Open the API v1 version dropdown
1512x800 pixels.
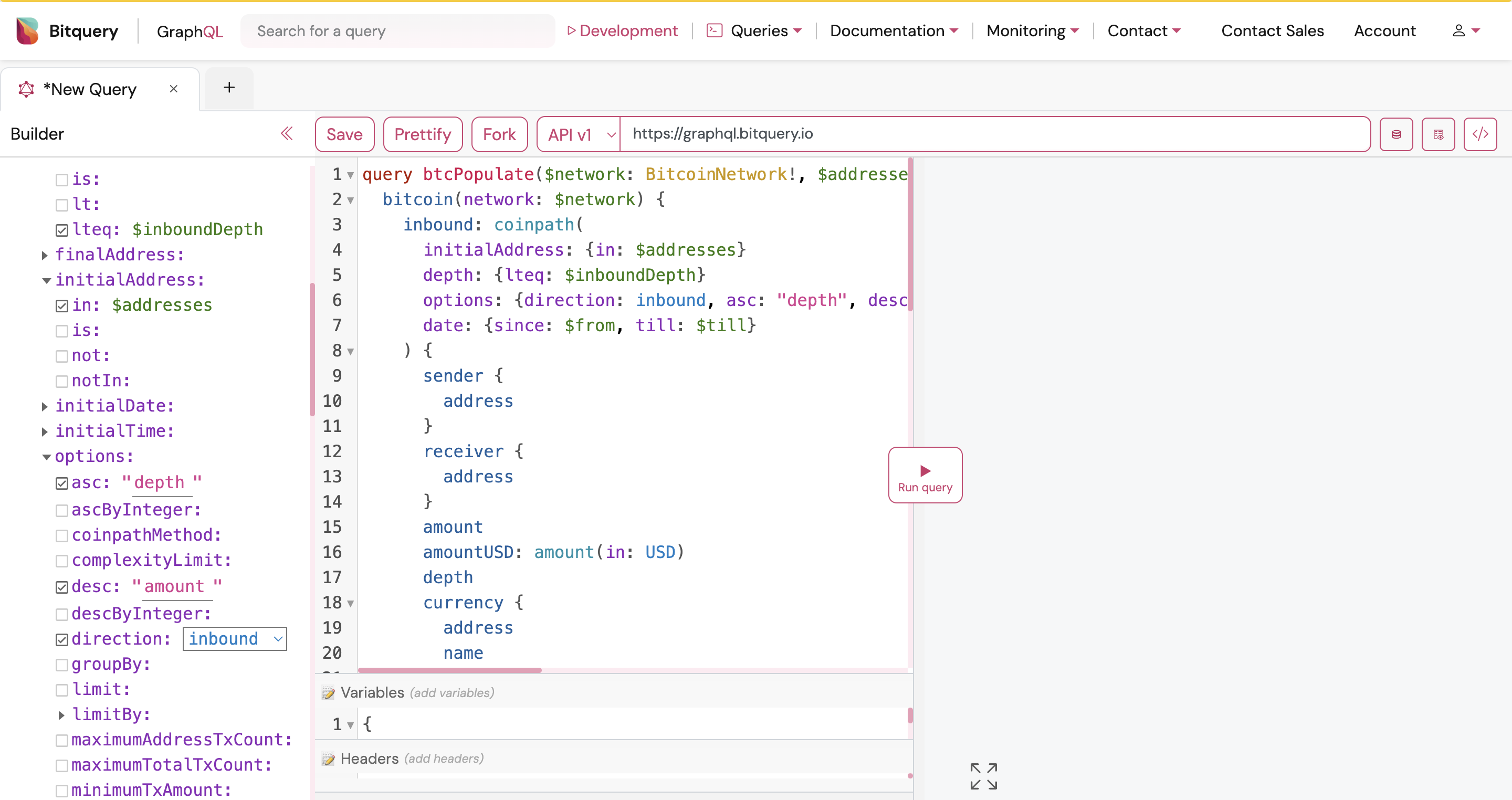pyautogui.click(x=577, y=134)
